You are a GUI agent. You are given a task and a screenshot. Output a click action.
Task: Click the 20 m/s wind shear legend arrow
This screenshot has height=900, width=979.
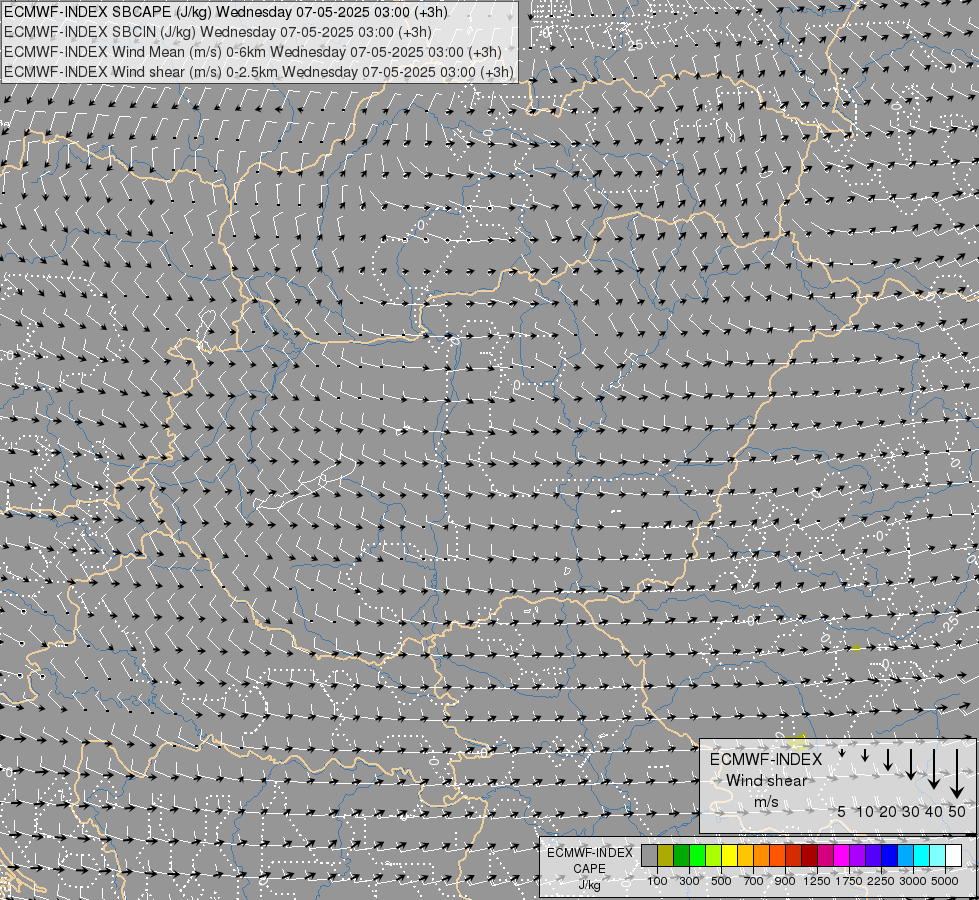pos(888,759)
